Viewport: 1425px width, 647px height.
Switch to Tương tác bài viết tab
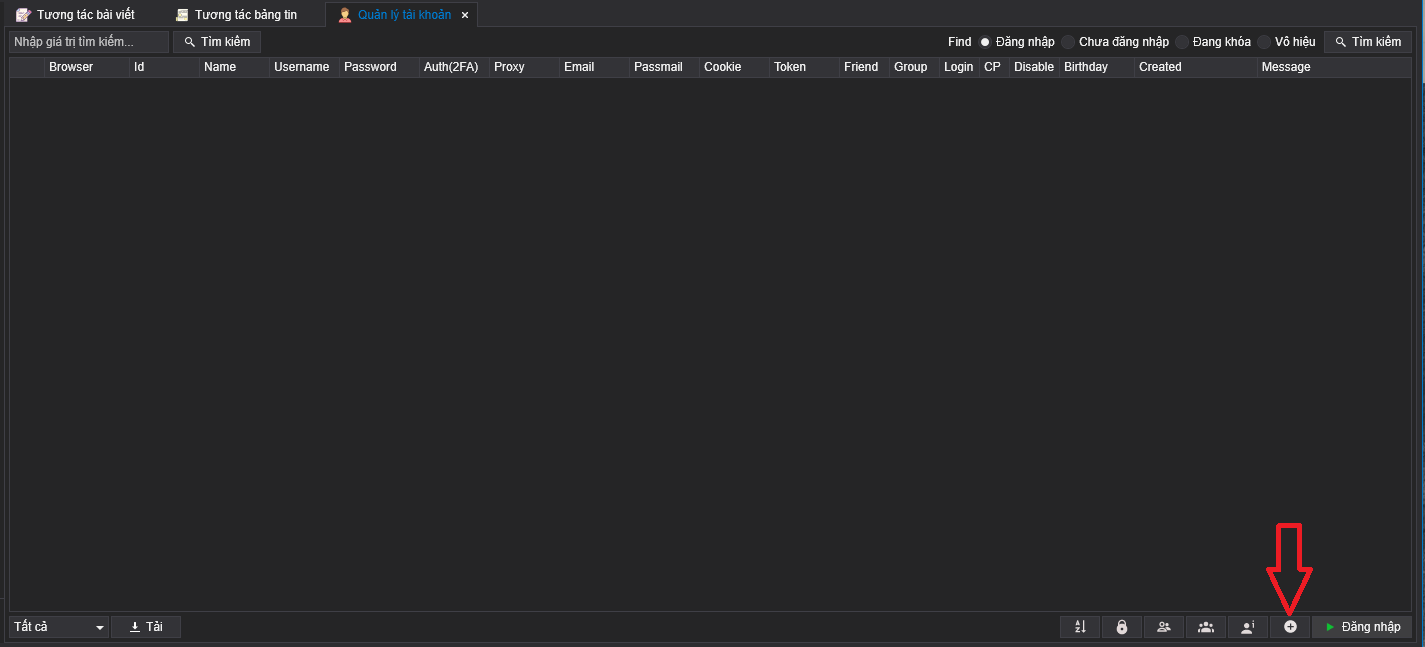coord(76,15)
